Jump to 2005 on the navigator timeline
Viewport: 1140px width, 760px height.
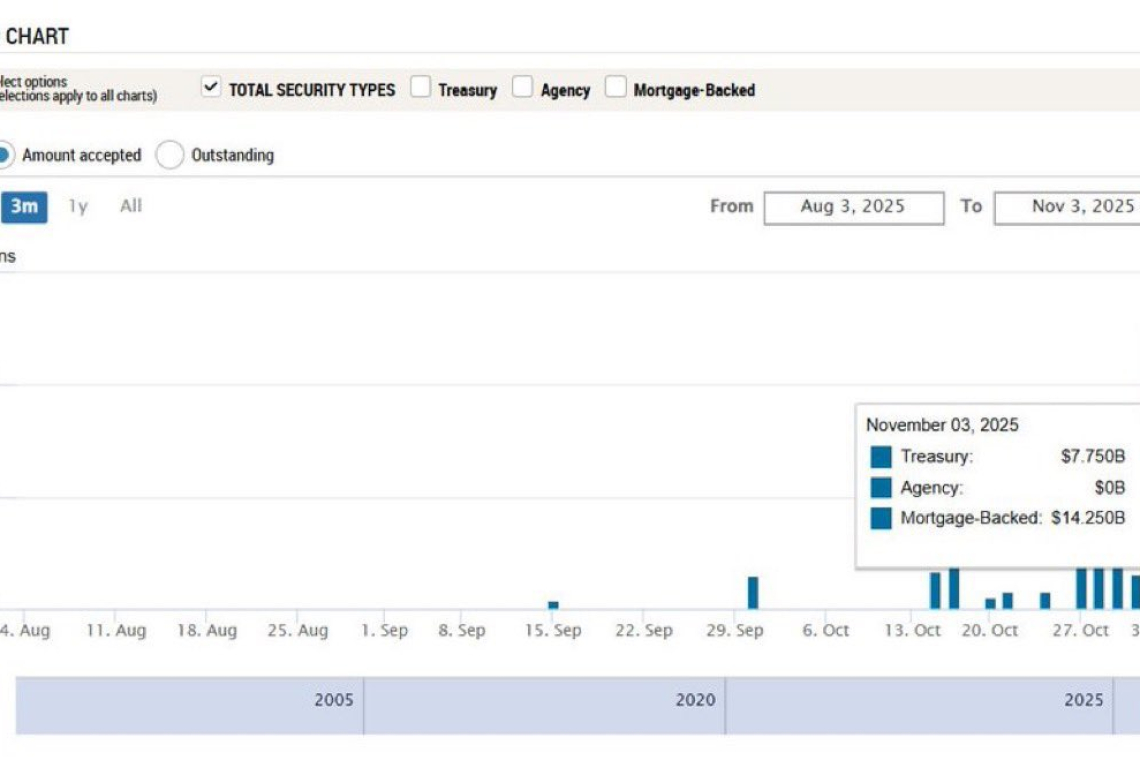(333, 700)
